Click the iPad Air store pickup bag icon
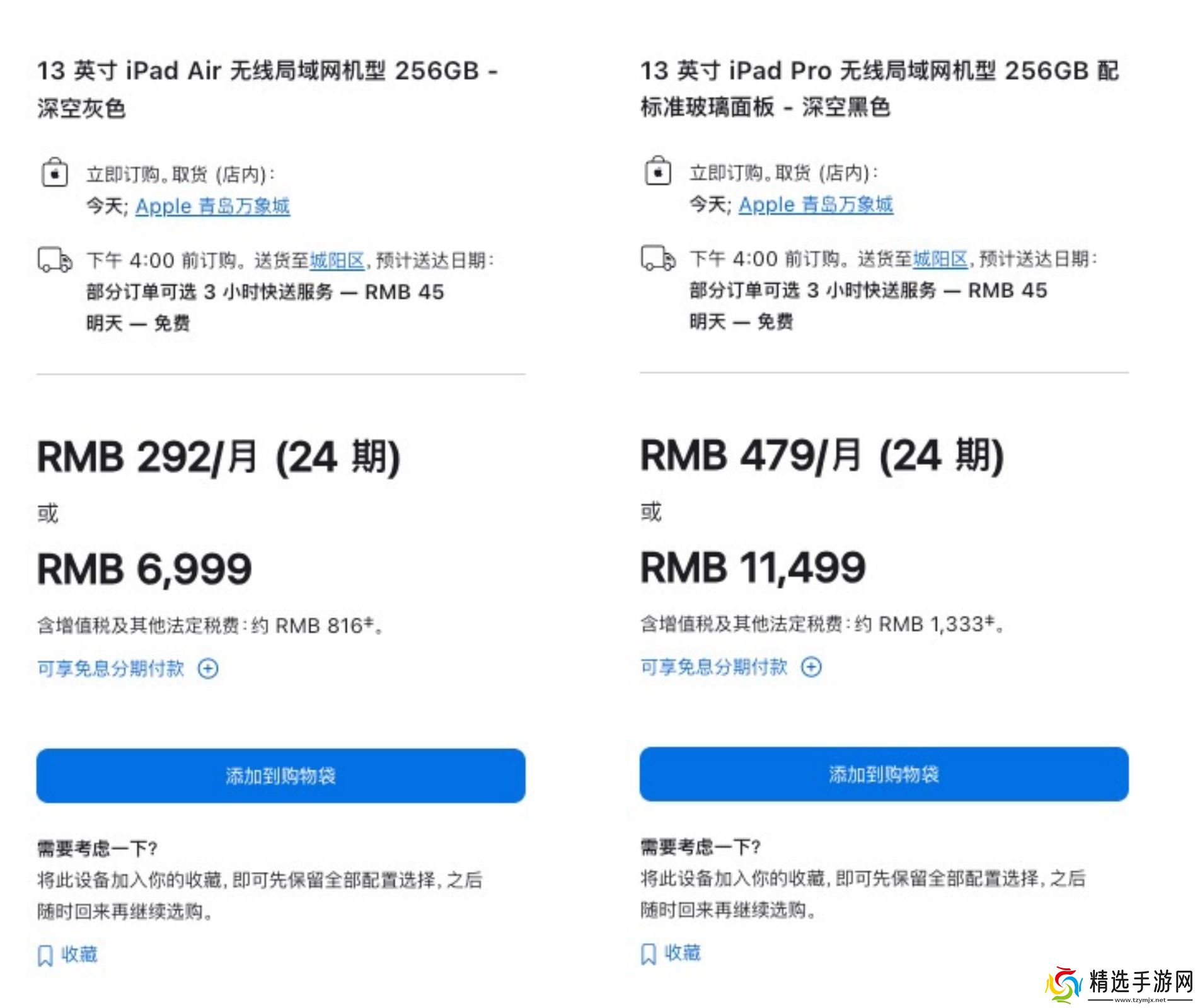The image size is (1200, 1008). coord(55,173)
